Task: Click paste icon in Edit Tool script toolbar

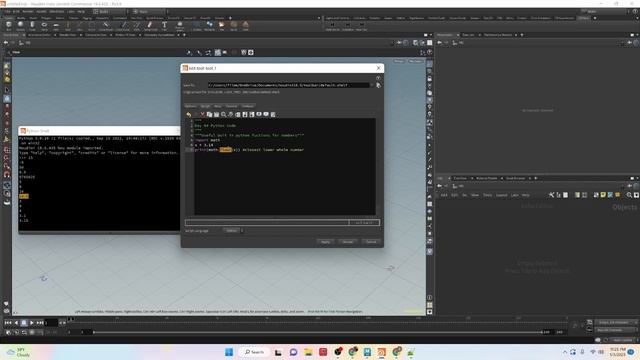Action: pyautogui.click(x=216, y=115)
